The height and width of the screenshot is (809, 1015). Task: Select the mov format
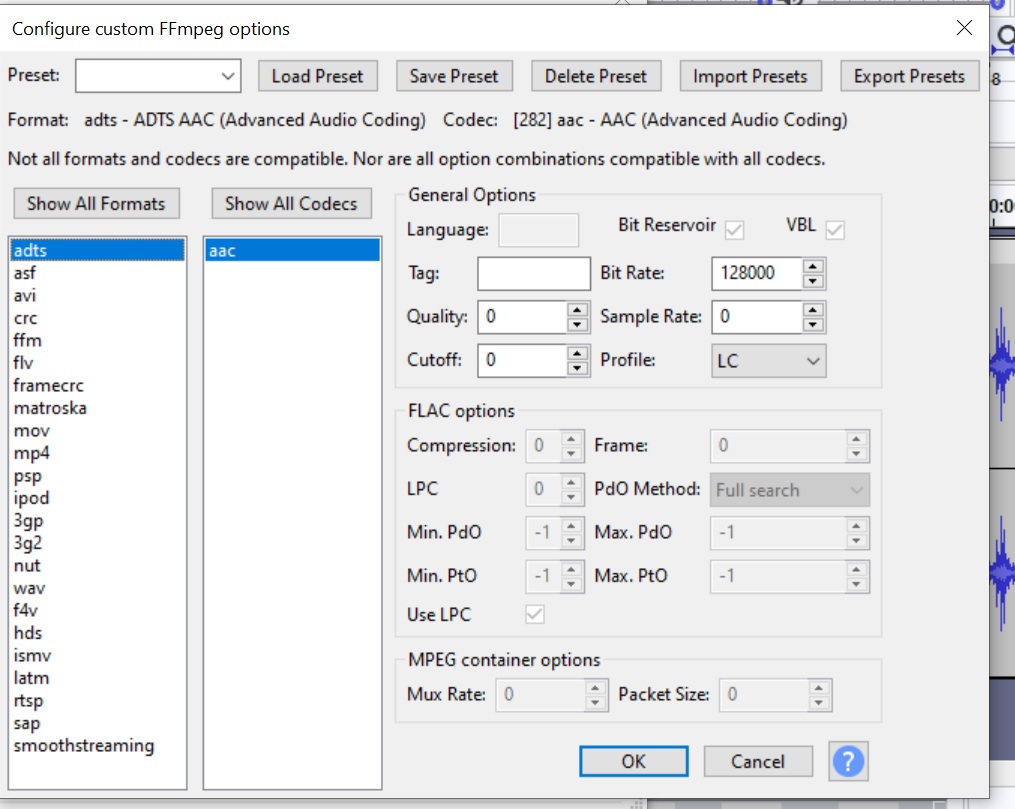[97, 431]
